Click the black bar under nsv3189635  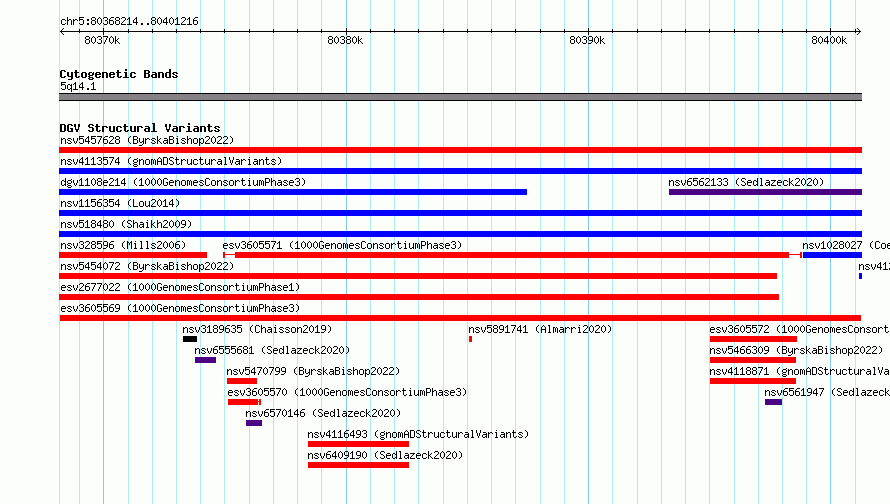coord(190,339)
